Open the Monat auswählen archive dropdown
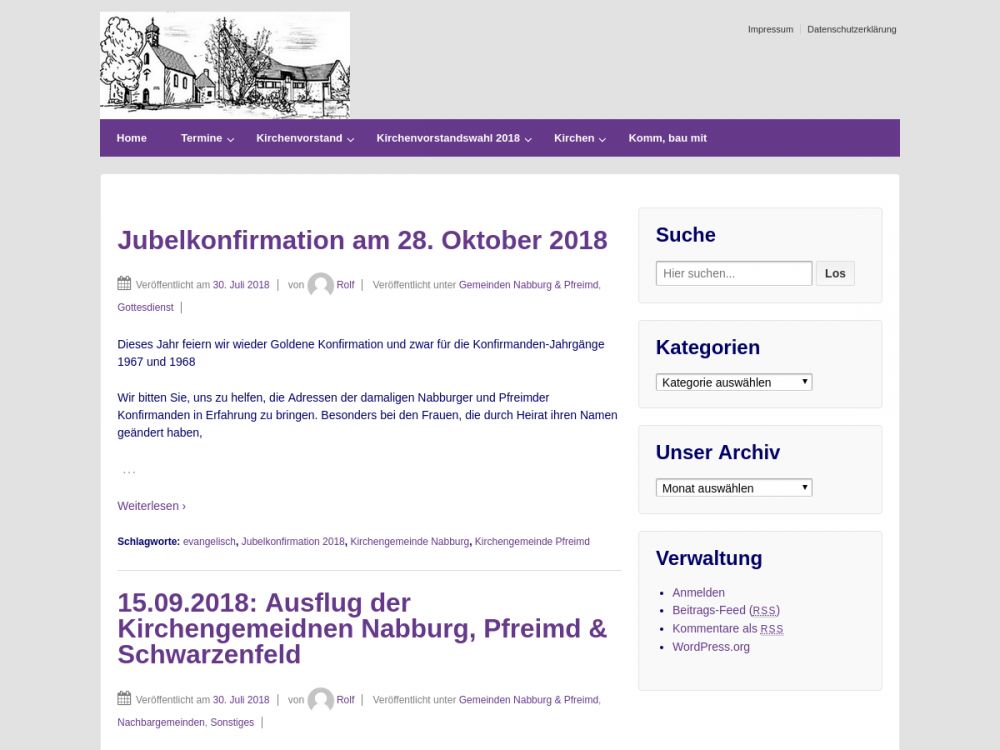Image resolution: width=1000 pixels, height=750 pixels. click(733, 488)
